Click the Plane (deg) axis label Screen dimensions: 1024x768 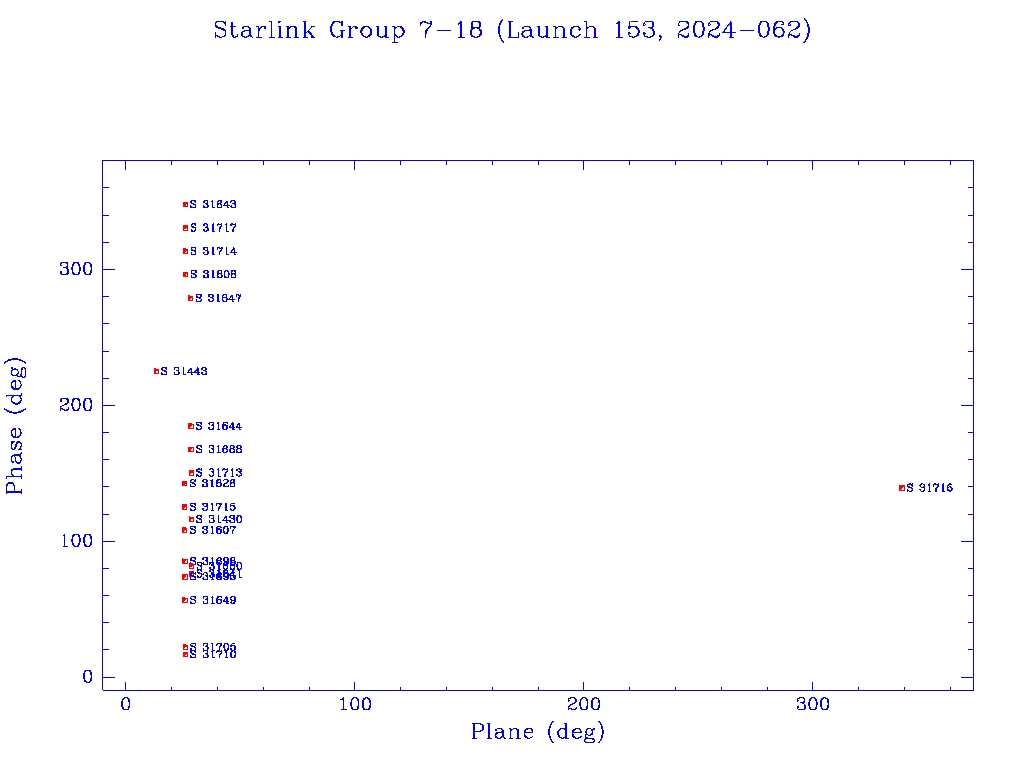click(538, 731)
